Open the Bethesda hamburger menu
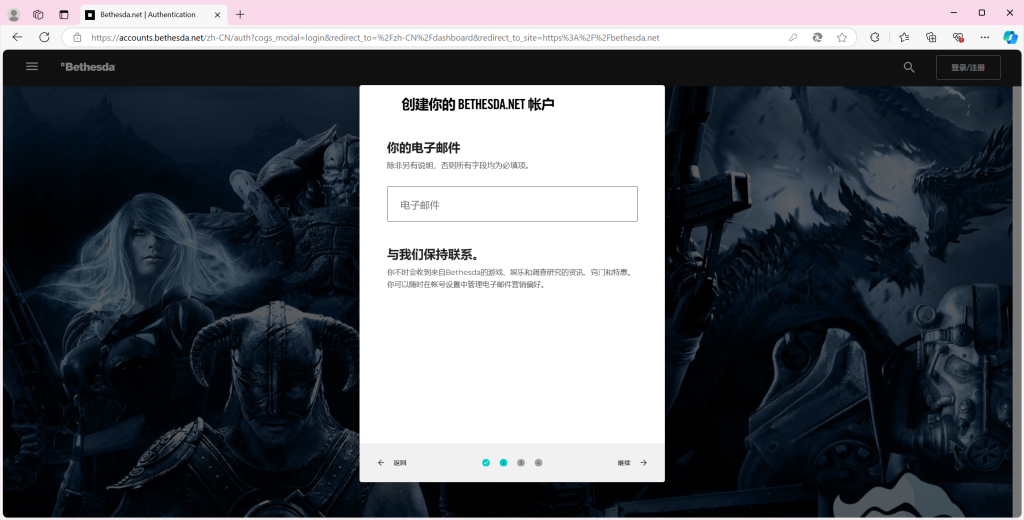Screen dimensions: 1024x520 click(31, 67)
